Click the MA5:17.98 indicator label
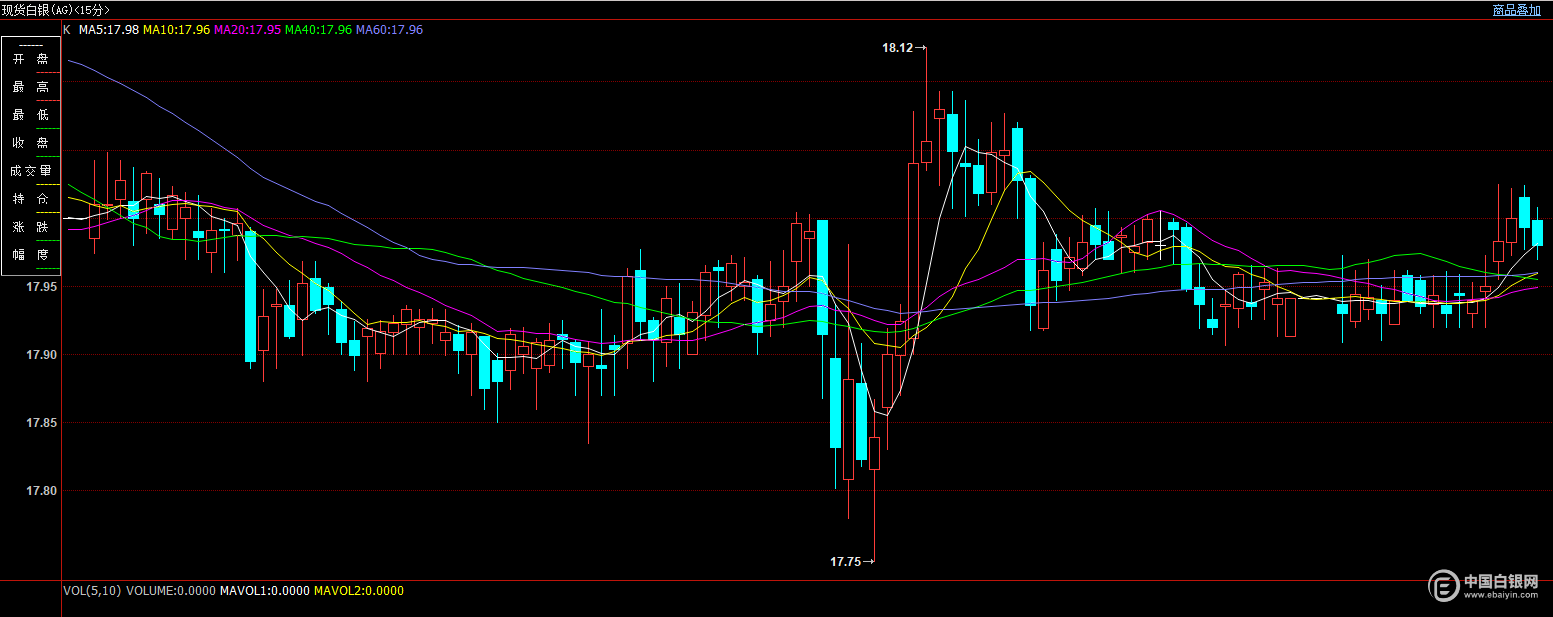This screenshot has height=617, width=1553. pyautogui.click(x=109, y=30)
